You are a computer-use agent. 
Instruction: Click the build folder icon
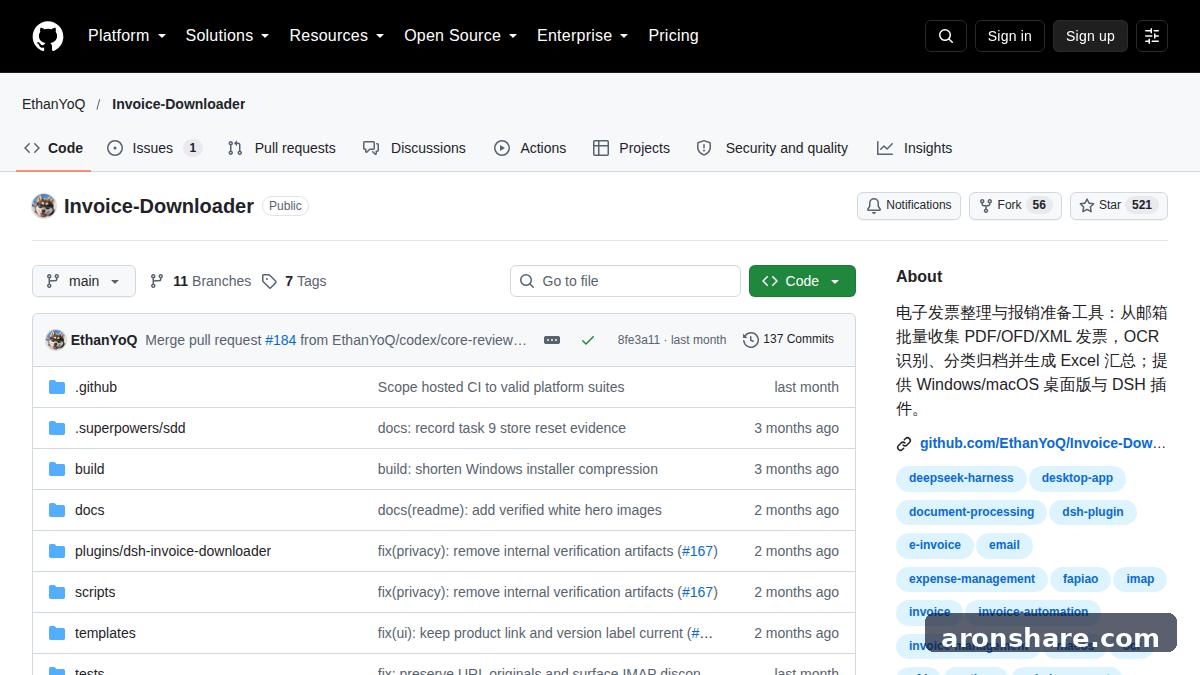coord(57,469)
